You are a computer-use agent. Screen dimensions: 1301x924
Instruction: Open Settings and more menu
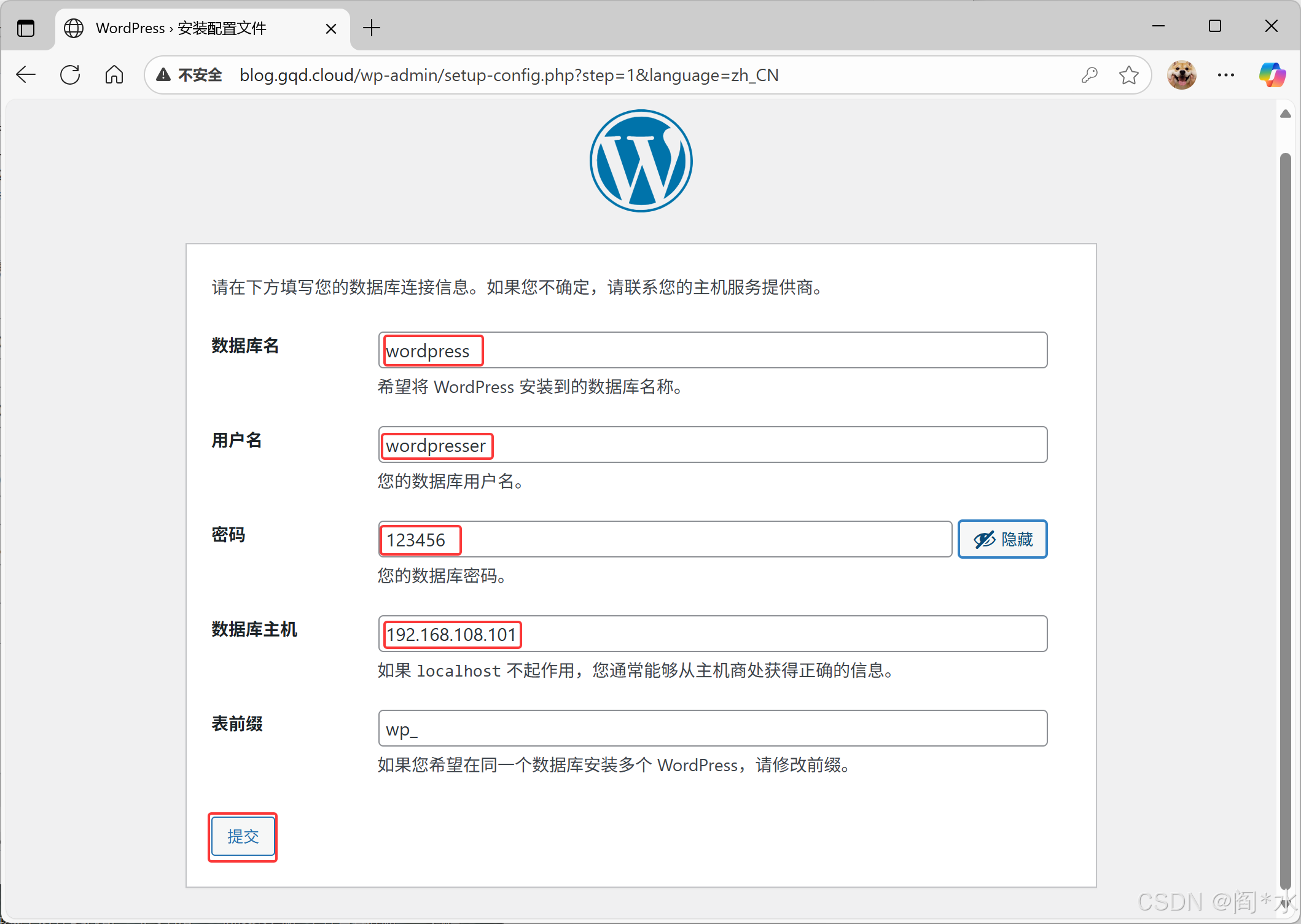(1226, 75)
